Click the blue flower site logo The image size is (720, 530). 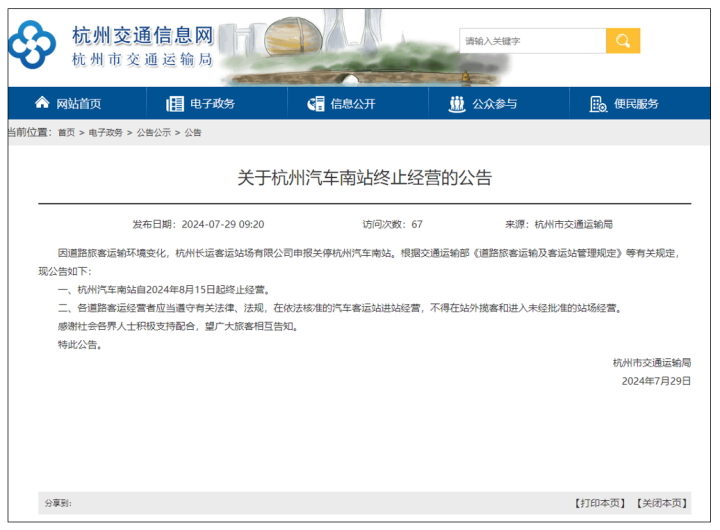coord(32,45)
